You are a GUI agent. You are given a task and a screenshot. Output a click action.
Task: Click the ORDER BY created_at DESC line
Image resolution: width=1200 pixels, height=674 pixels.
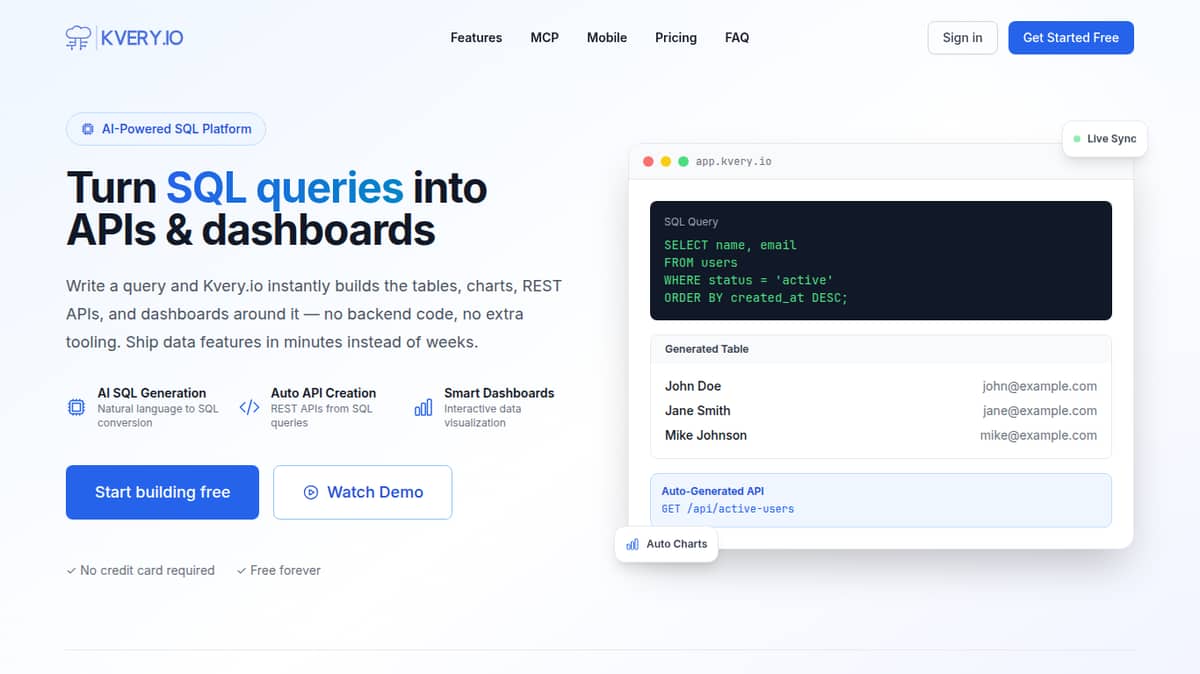coord(756,298)
